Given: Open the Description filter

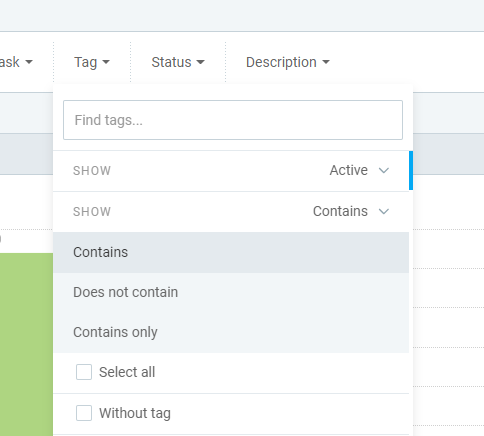Looking at the screenshot, I should tap(288, 62).
